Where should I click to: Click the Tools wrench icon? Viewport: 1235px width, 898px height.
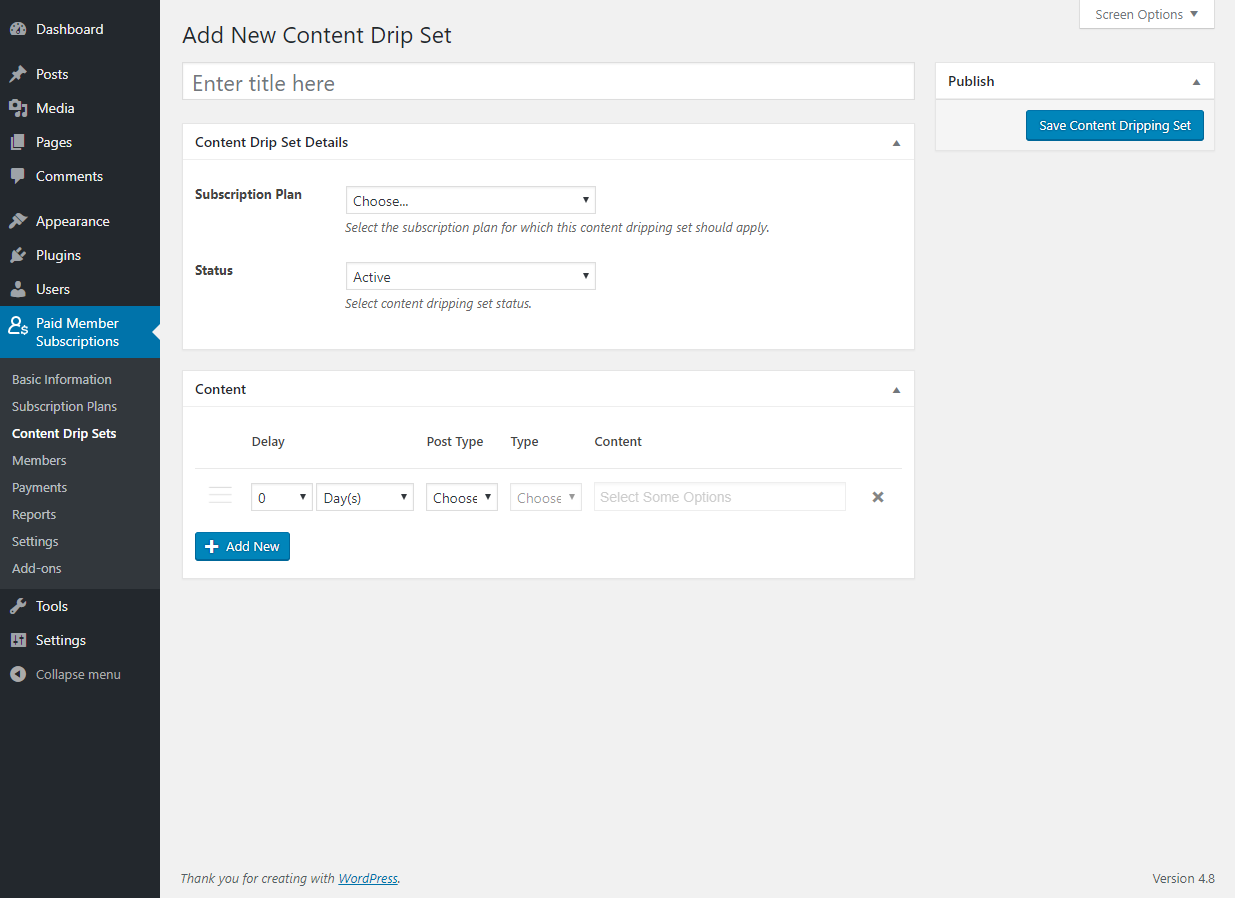coord(18,606)
